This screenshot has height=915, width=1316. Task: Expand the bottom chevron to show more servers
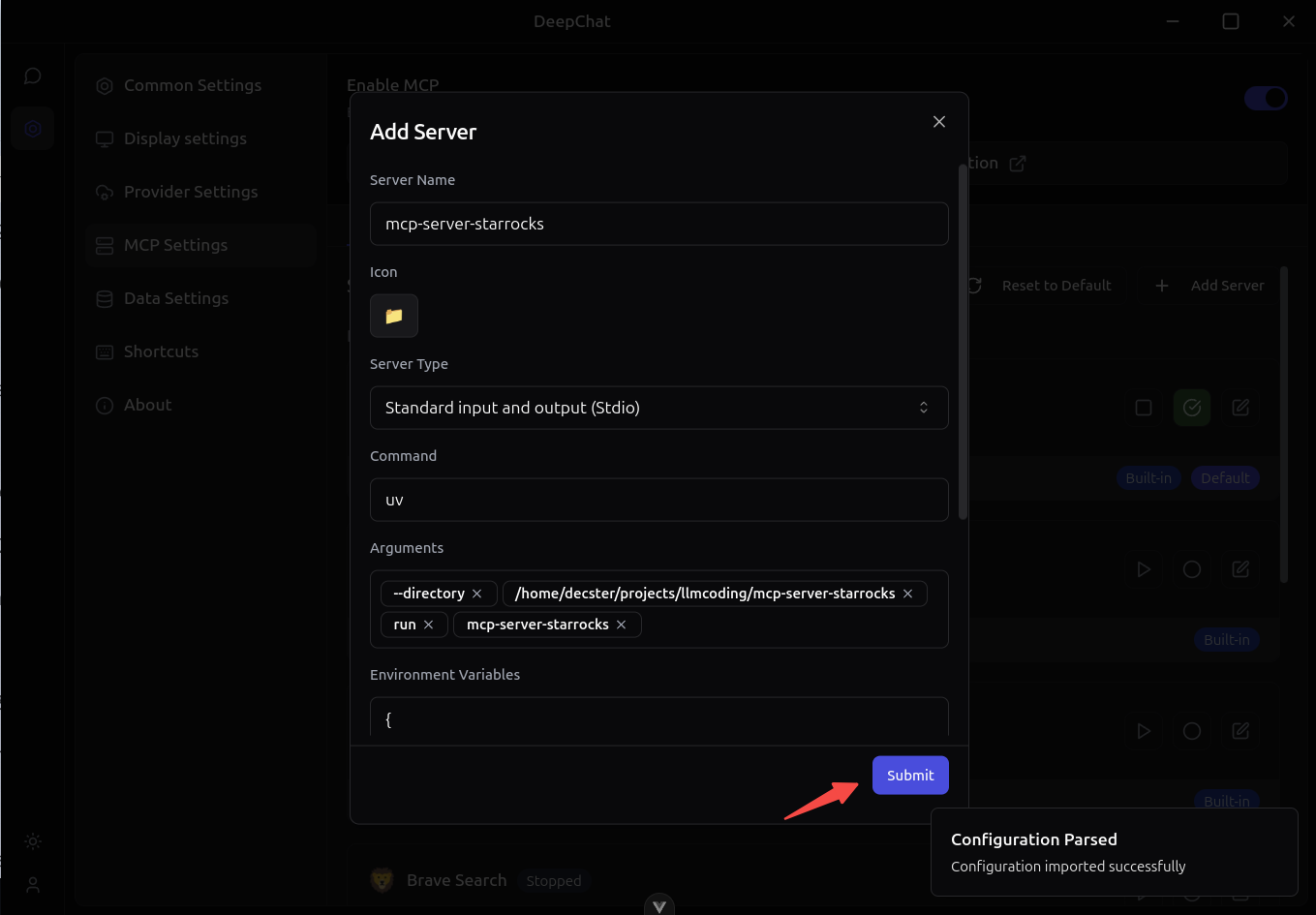(x=659, y=904)
